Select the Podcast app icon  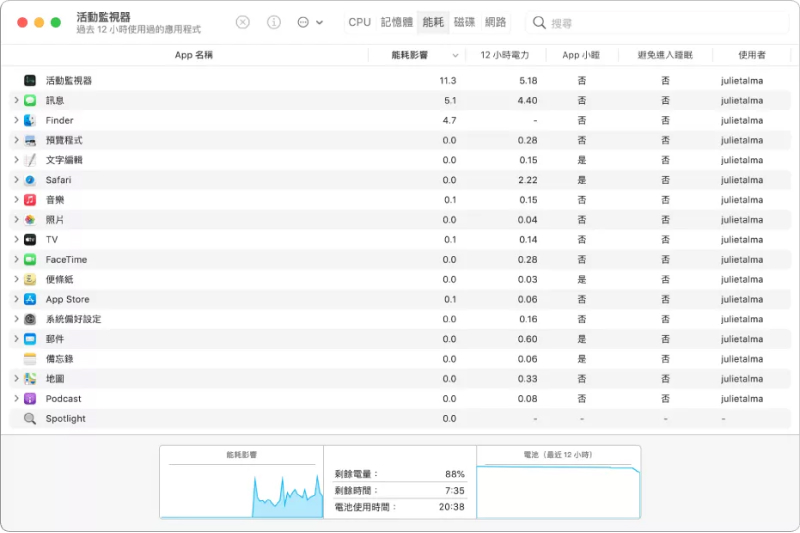tap(30, 399)
